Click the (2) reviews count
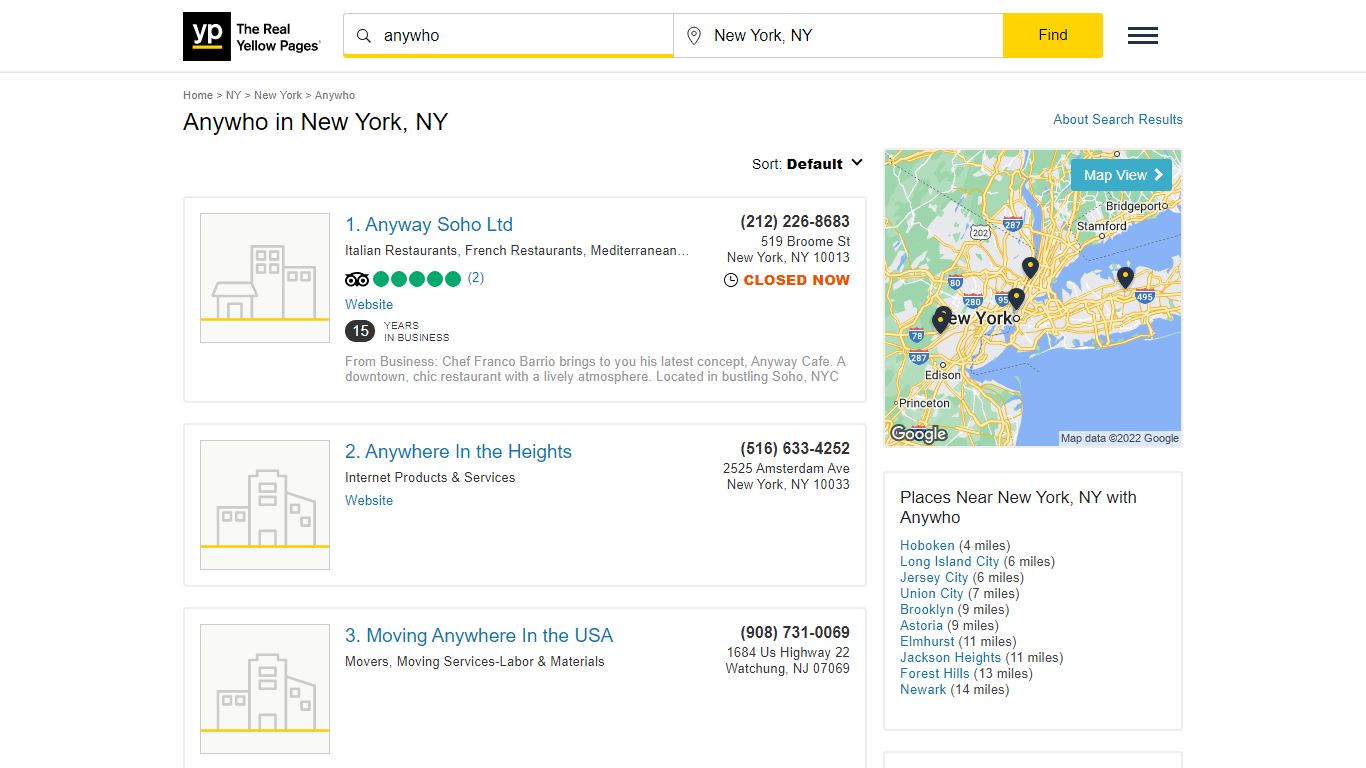Viewport: 1366px width, 768px height. point(476,278)
